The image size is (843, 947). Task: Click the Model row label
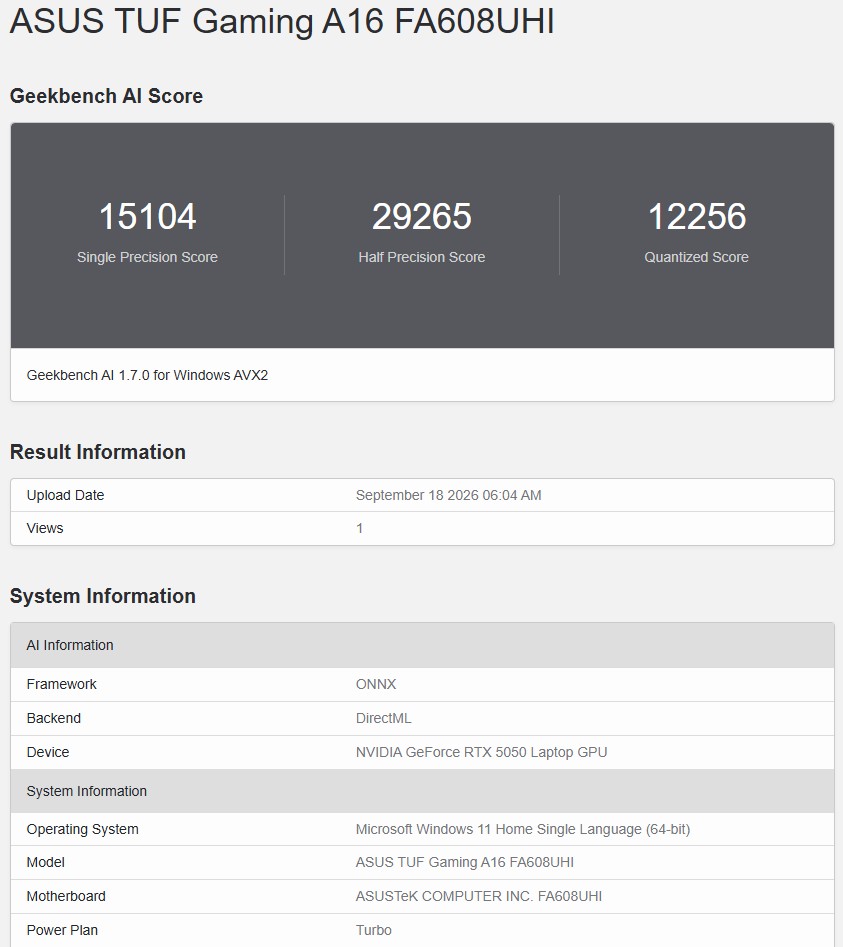(x=45, y=862)
